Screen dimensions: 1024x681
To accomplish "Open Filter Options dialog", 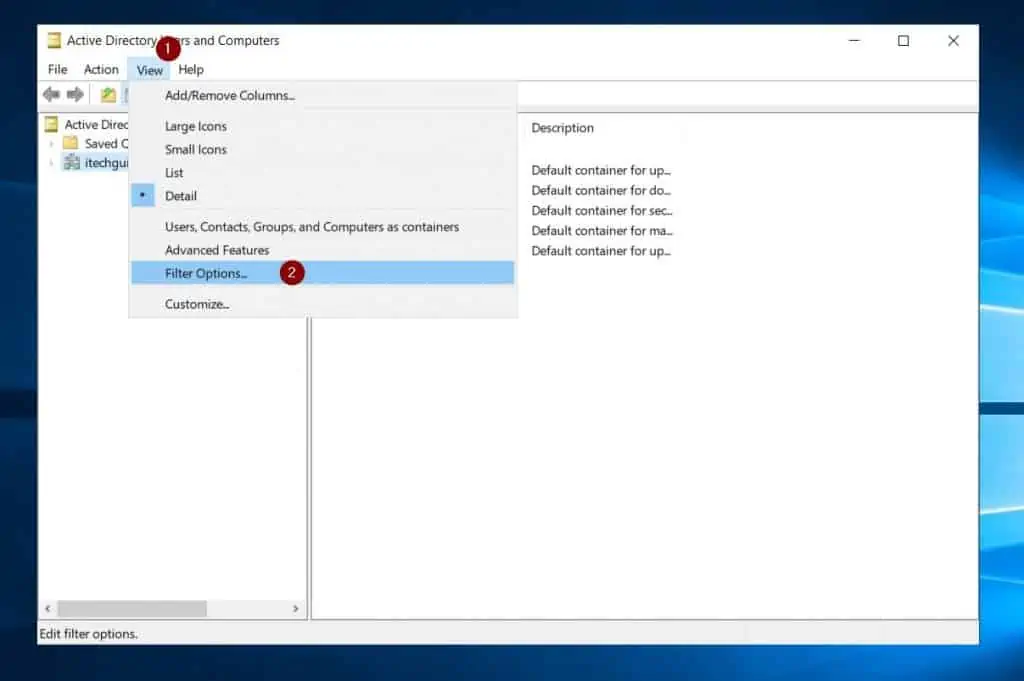I will point(323,273).
